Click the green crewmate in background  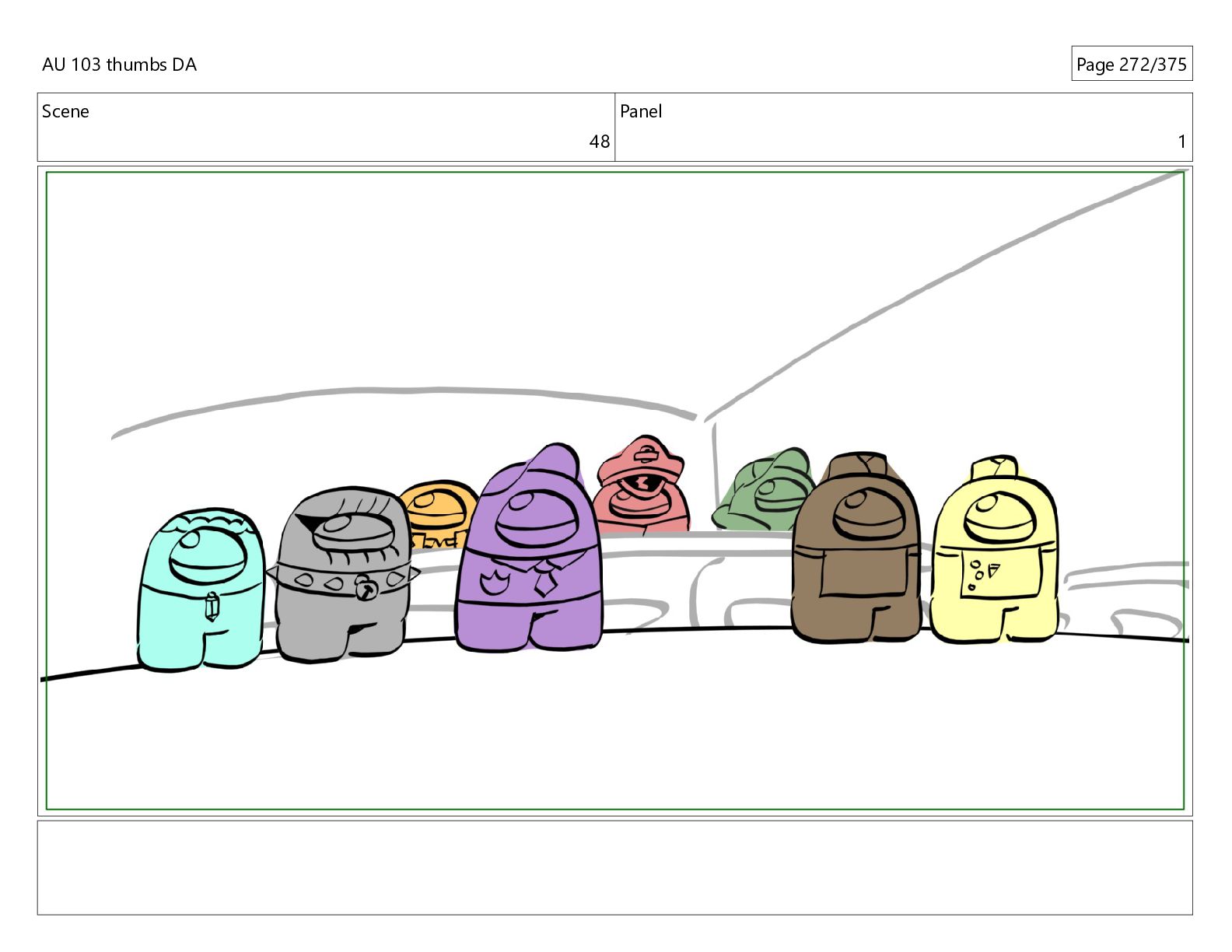(764, 489)
